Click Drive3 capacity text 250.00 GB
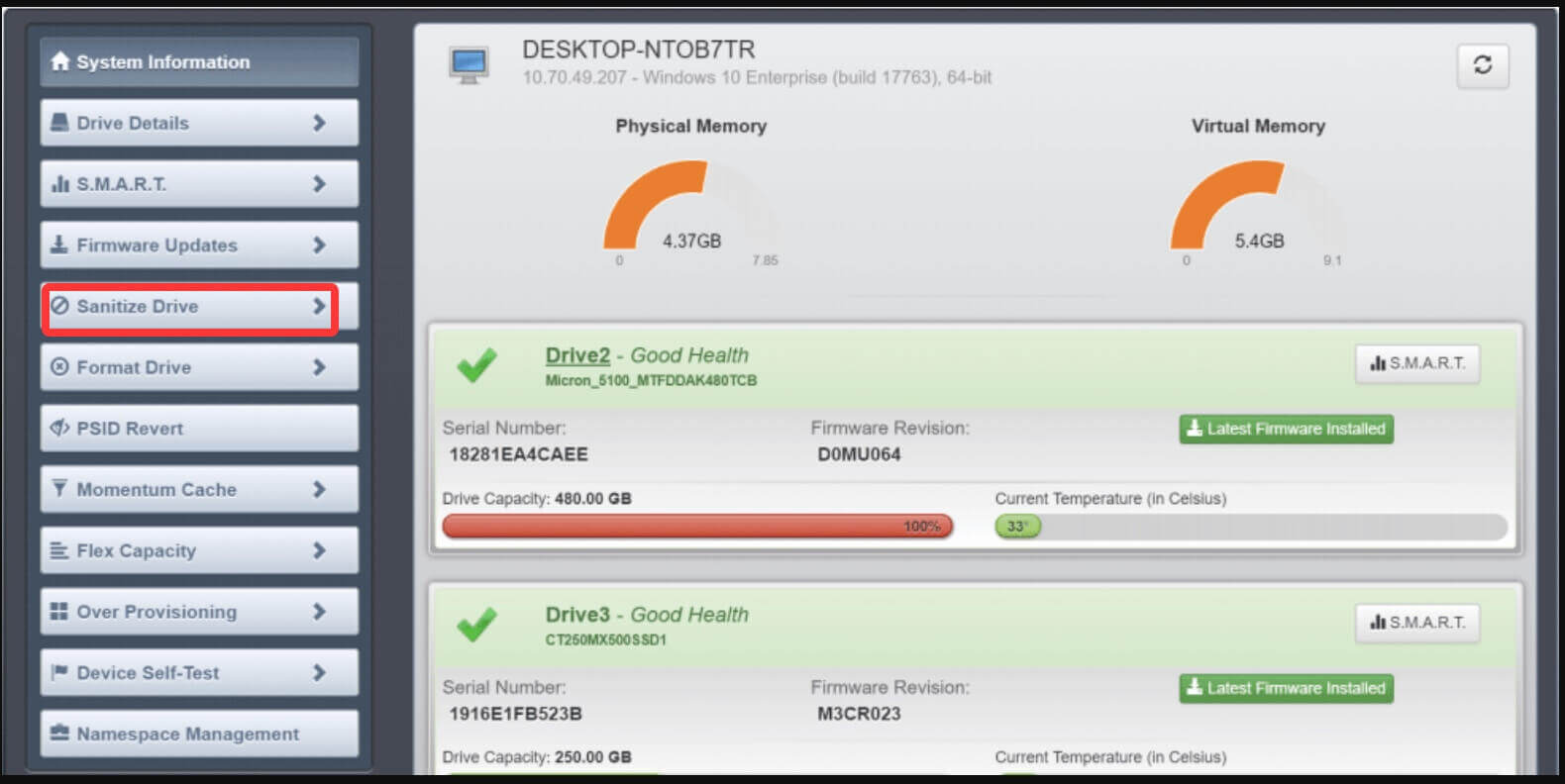1565x784 pixels. pos(592,757)
